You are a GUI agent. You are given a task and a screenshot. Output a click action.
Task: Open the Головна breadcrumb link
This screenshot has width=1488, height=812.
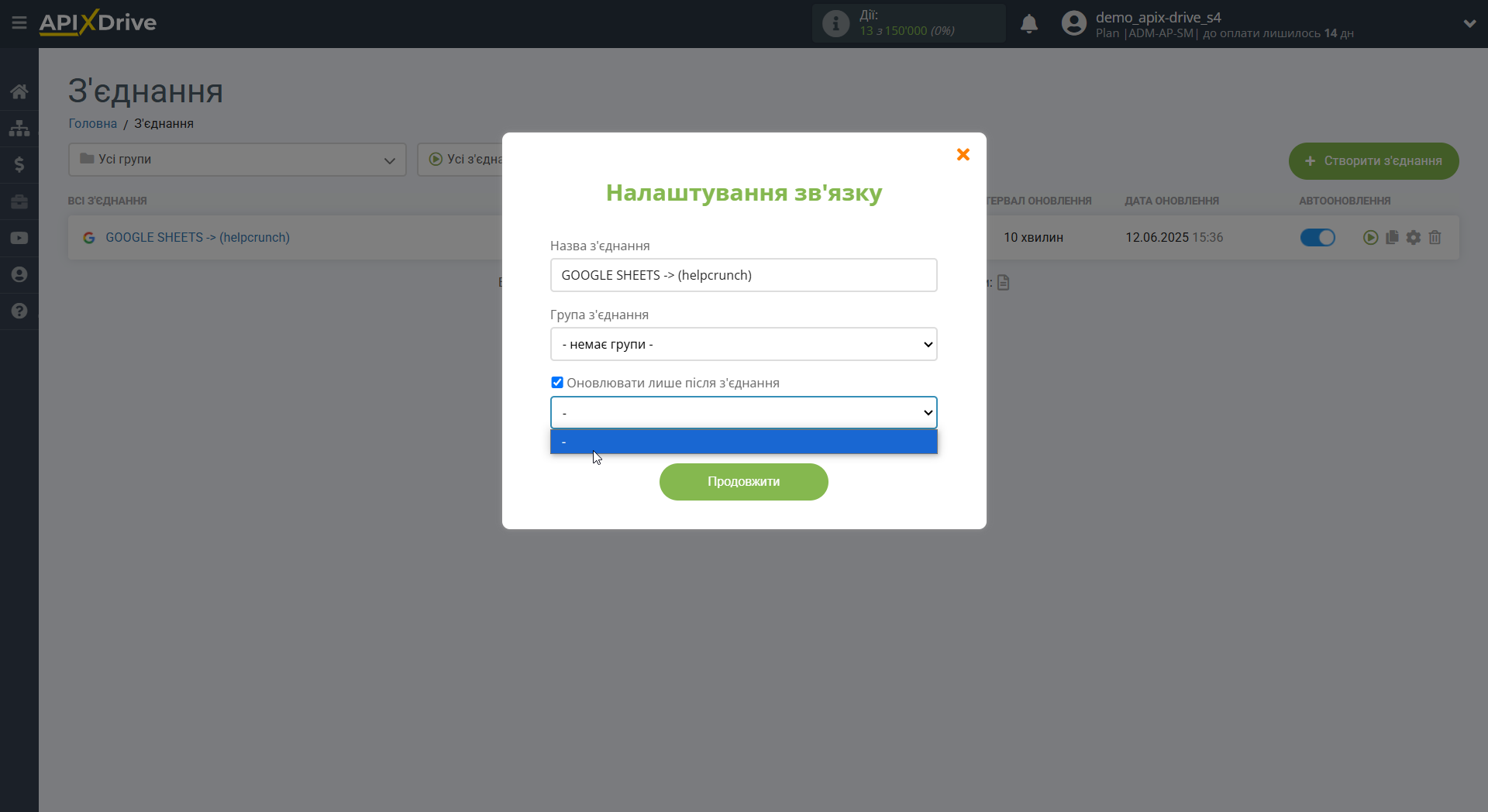click(93, 124)
